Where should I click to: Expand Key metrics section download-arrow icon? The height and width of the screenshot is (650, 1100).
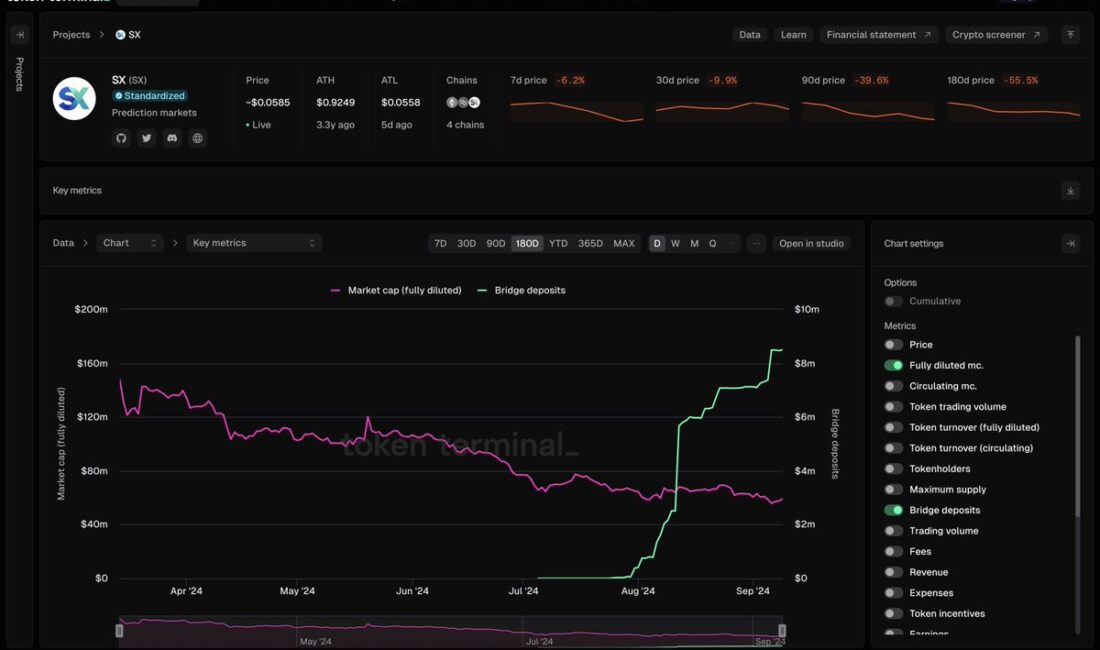tap(1070, 190)
